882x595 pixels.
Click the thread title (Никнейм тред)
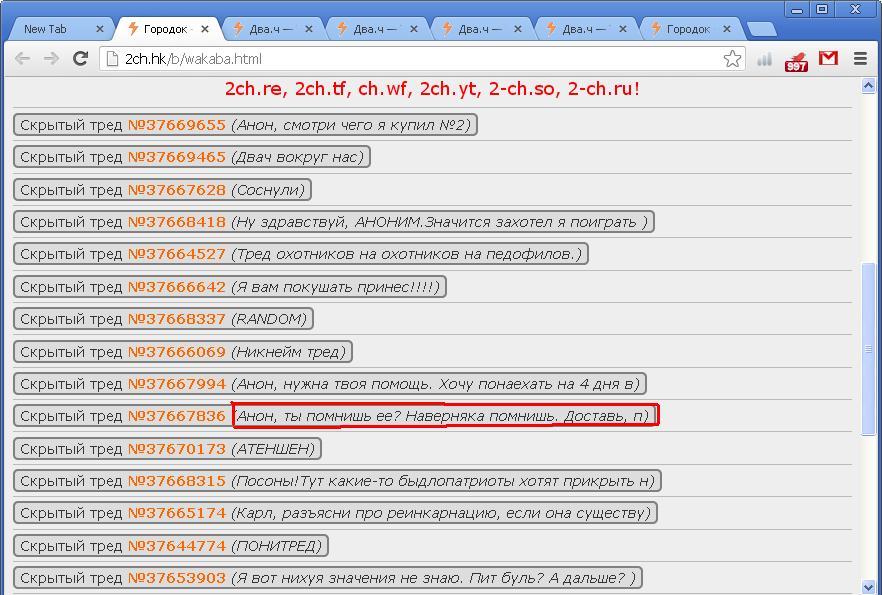pos(289,351)
